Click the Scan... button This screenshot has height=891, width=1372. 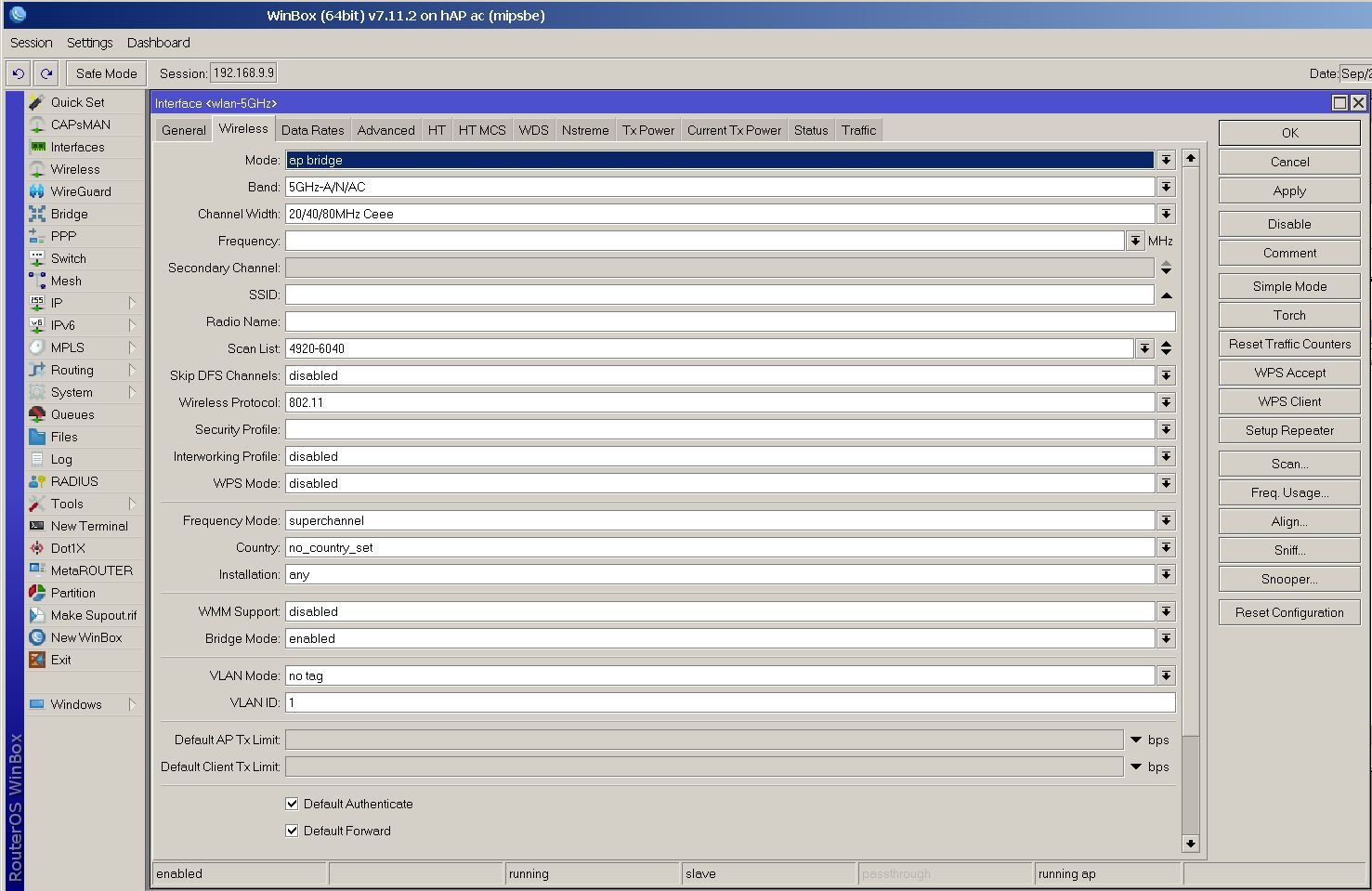coord(1289,464)
